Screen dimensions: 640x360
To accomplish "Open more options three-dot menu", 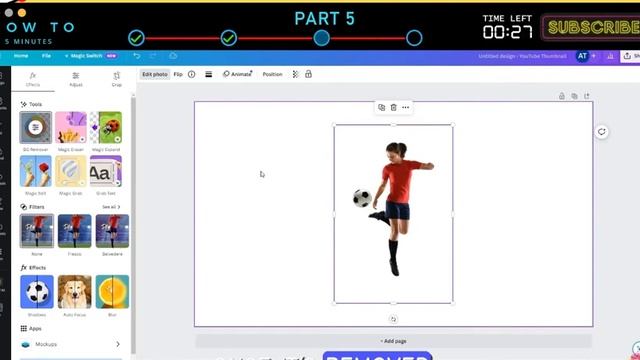I will click(405, 107).
